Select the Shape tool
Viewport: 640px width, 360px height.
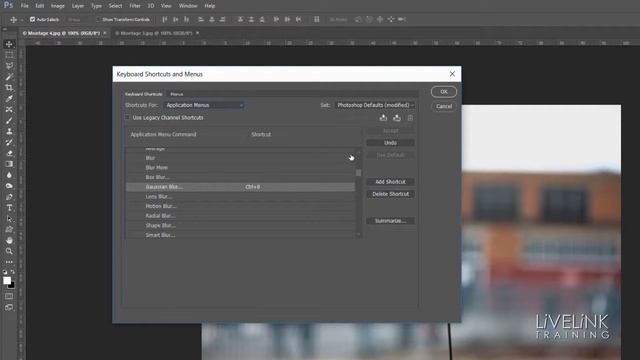pyautogui.click(x=9, y=229)
